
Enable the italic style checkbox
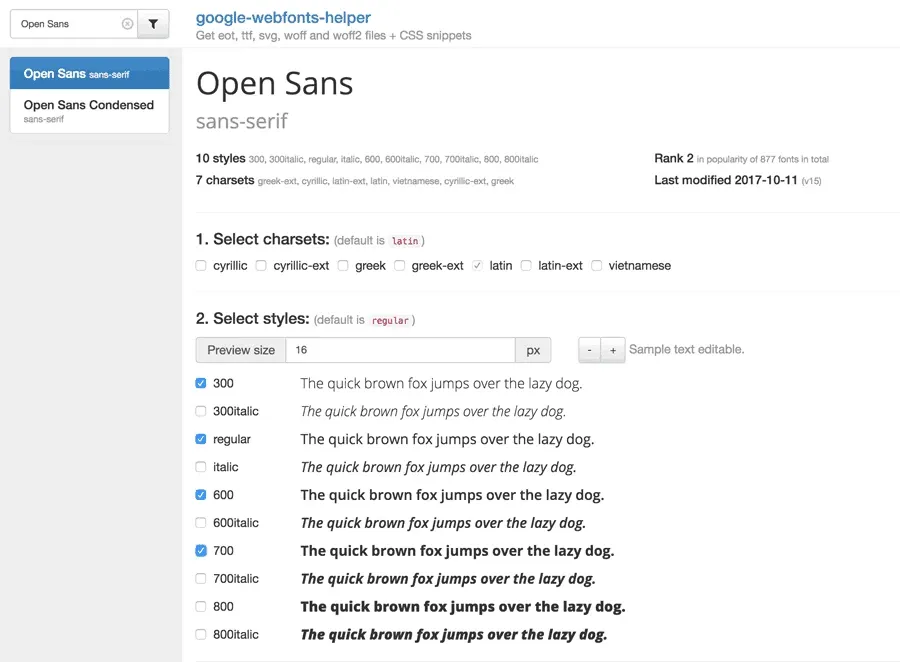coord(201,467)
